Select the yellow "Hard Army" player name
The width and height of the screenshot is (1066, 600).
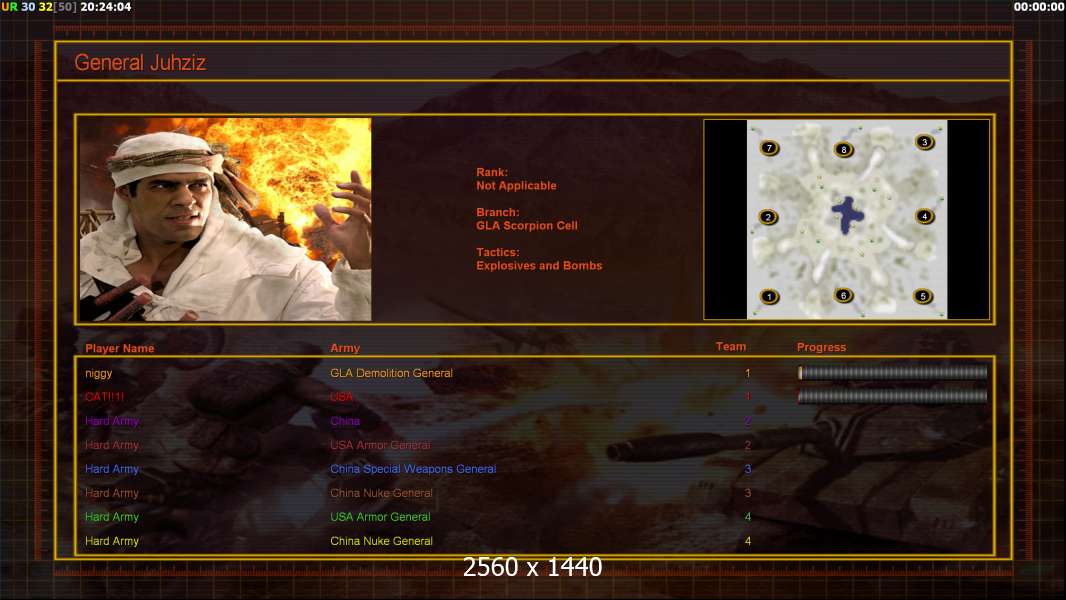pos(111,542)
